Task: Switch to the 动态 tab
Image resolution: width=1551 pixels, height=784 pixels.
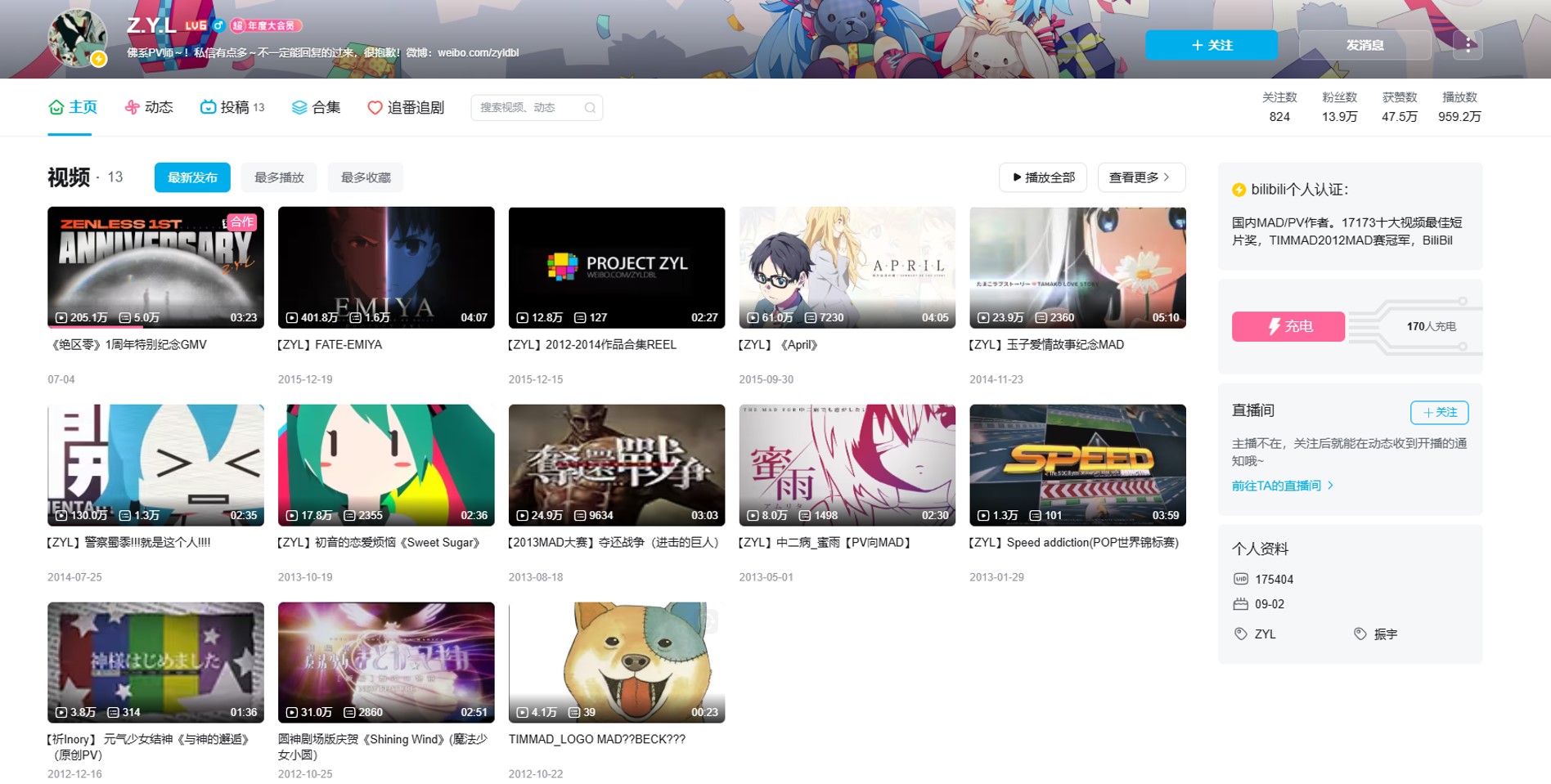Action: coord(148,107)
